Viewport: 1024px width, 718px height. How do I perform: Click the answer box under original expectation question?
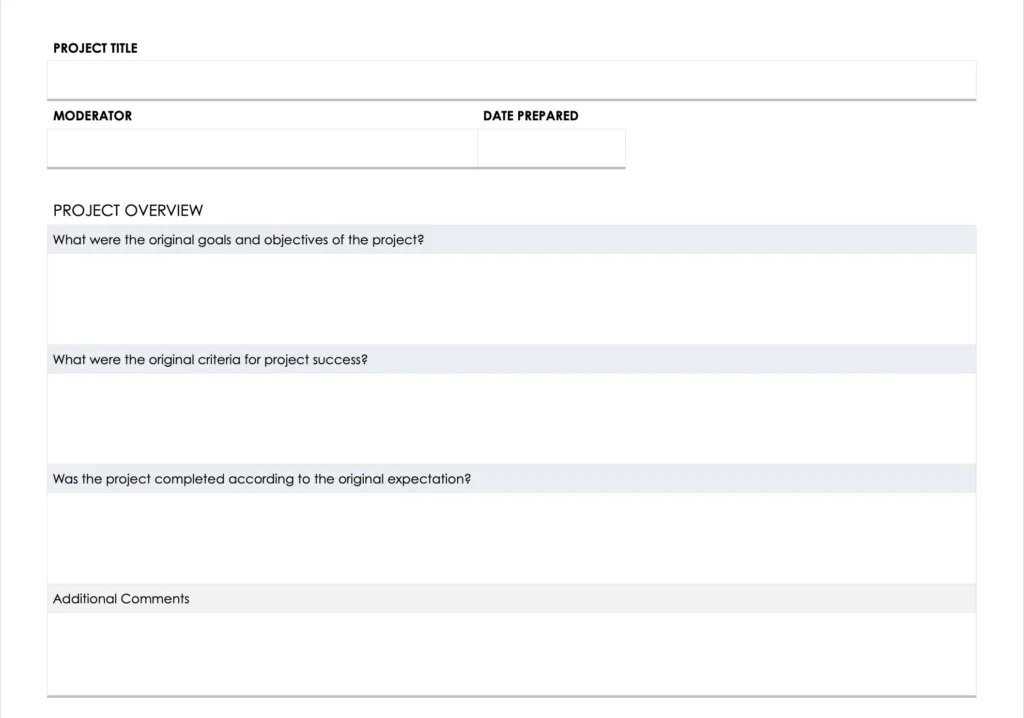(x=511, y=538)
